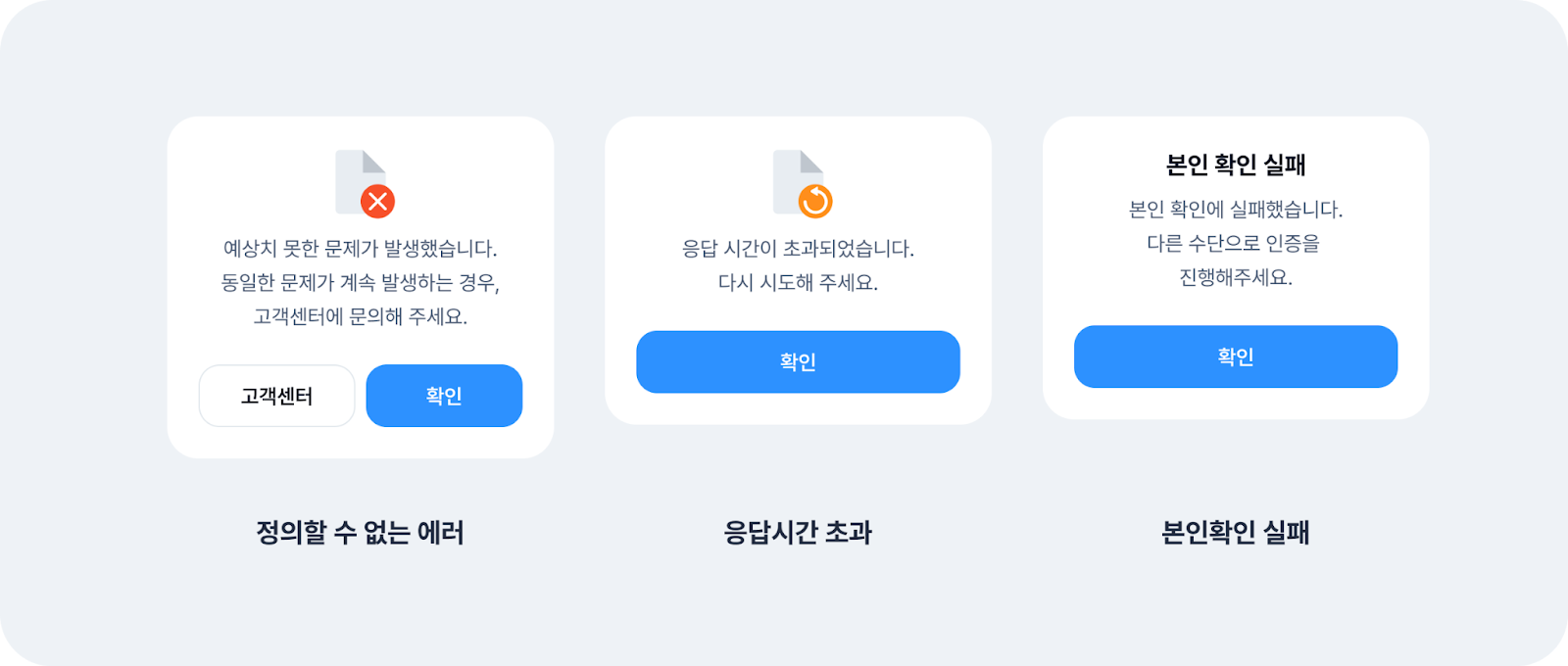Open 고객센터 from the error dialog
The height and width of the screenshot is (666, 1568).
pyautogui.click(x=276, y=396)
